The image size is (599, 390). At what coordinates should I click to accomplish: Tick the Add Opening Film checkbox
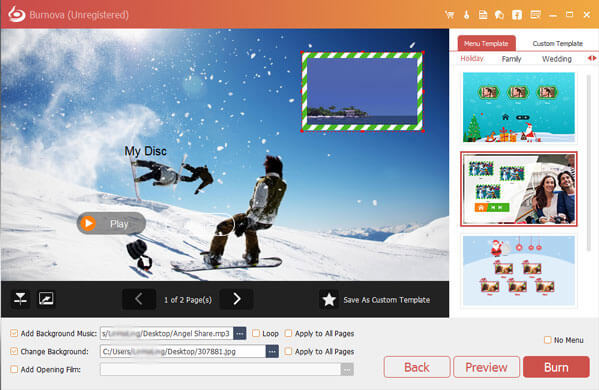point(14,369)
